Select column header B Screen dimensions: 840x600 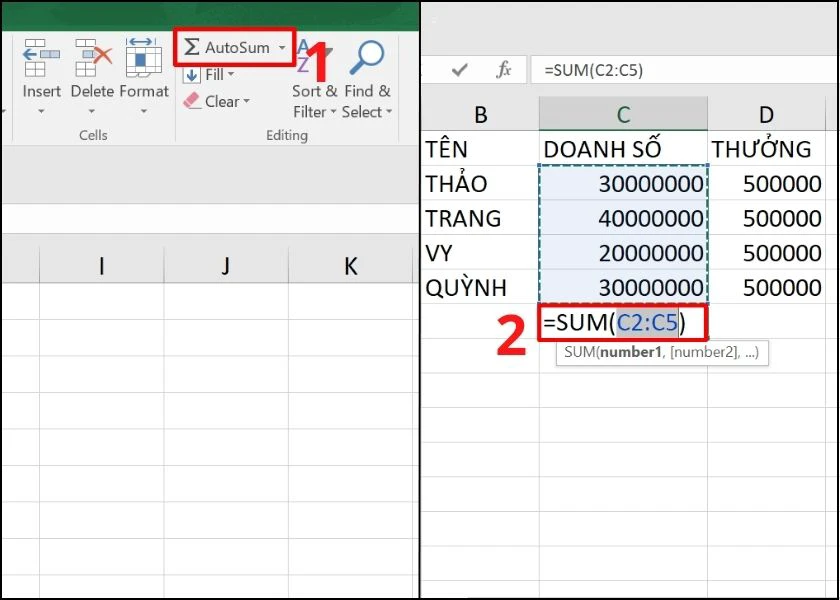(481, 114)
